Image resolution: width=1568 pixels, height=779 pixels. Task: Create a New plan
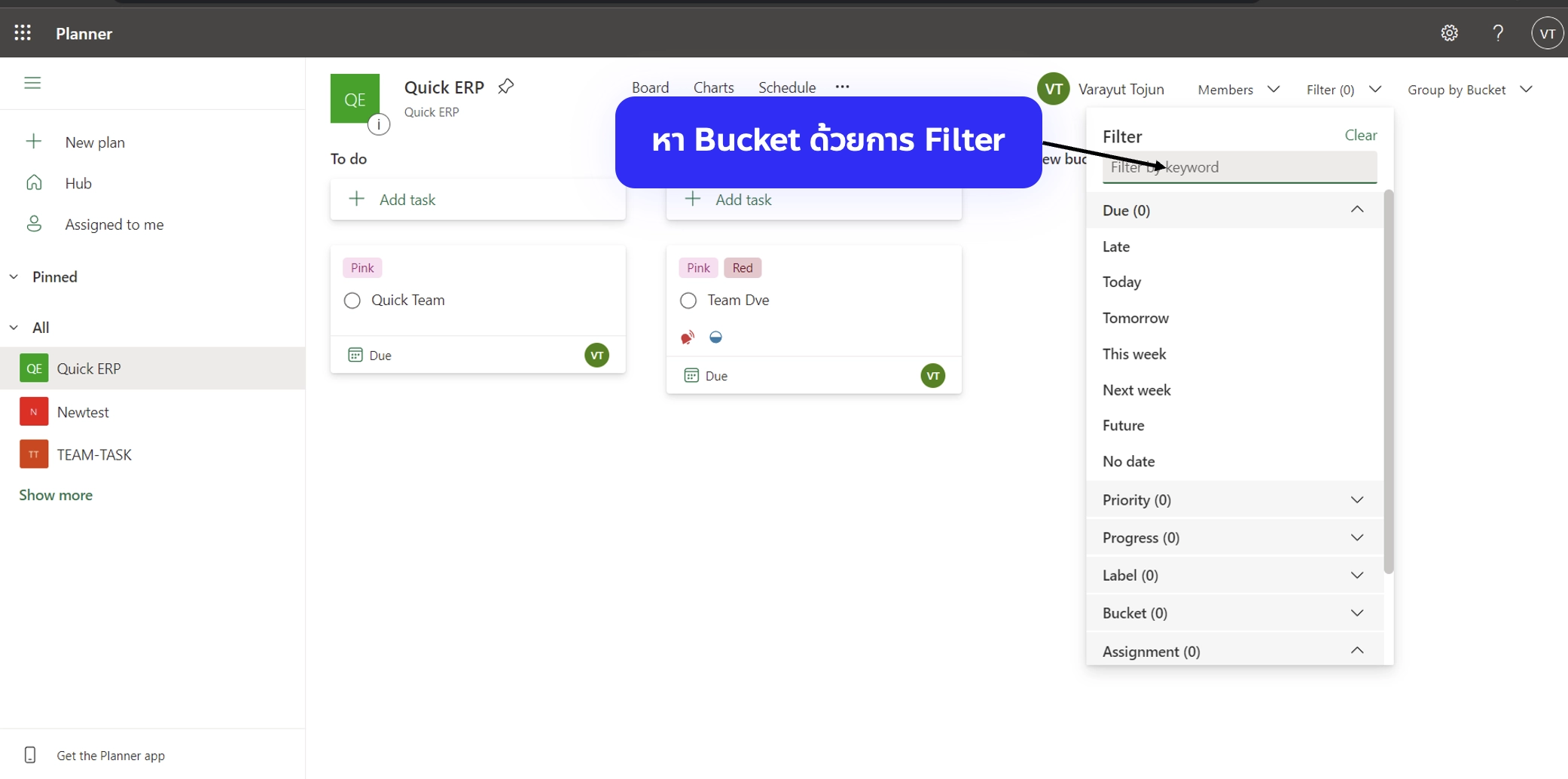(x=95, y=142)
